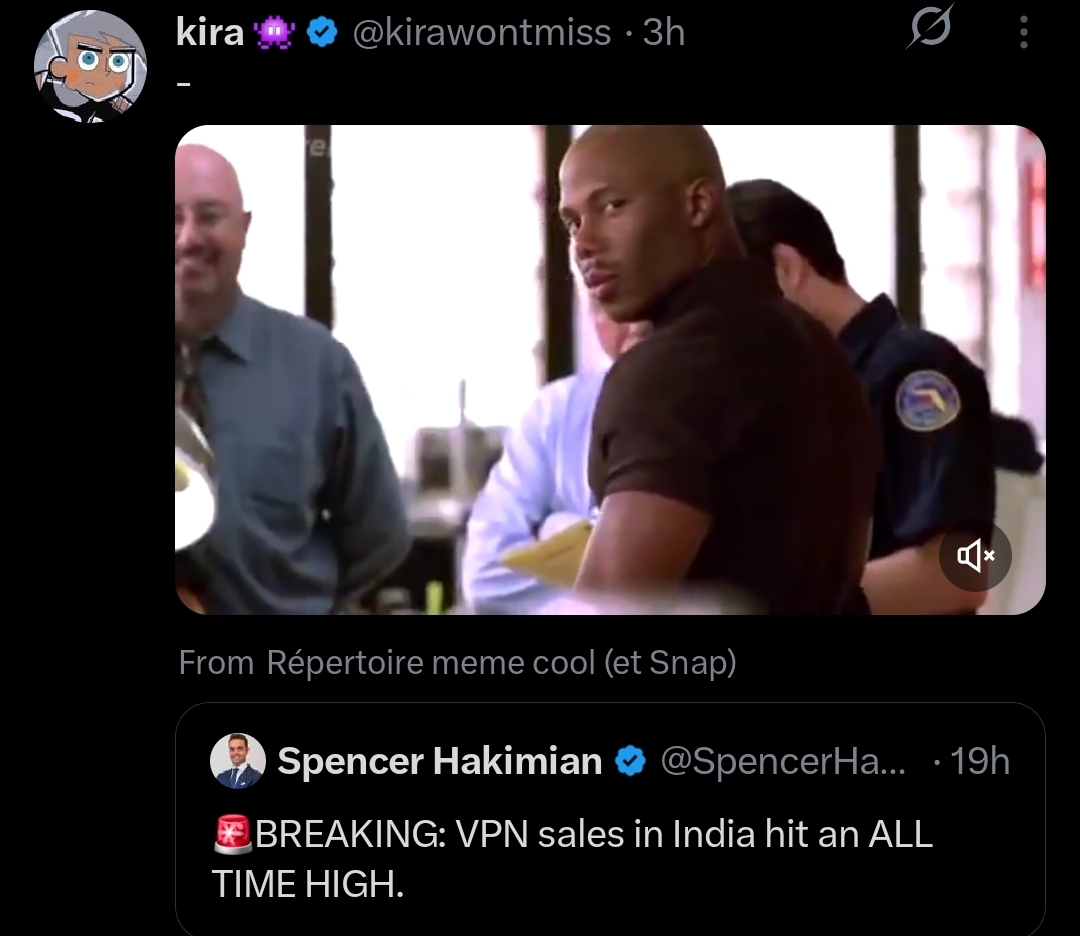This screenshot has width=1080, height=936.
Task: Click the word From in the video caption
Action: coord(216,663)
